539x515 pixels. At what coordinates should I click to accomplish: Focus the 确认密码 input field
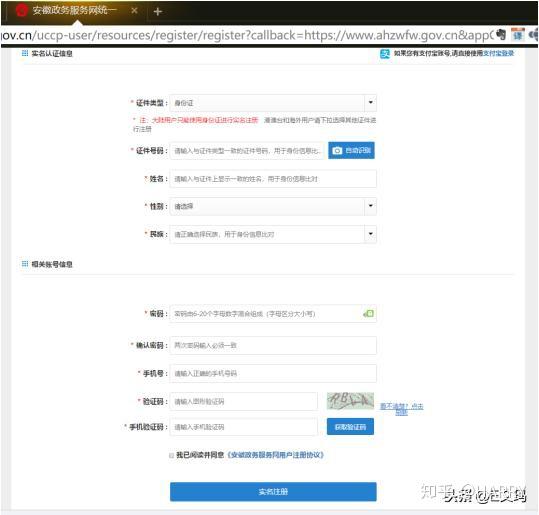(273, 345)
